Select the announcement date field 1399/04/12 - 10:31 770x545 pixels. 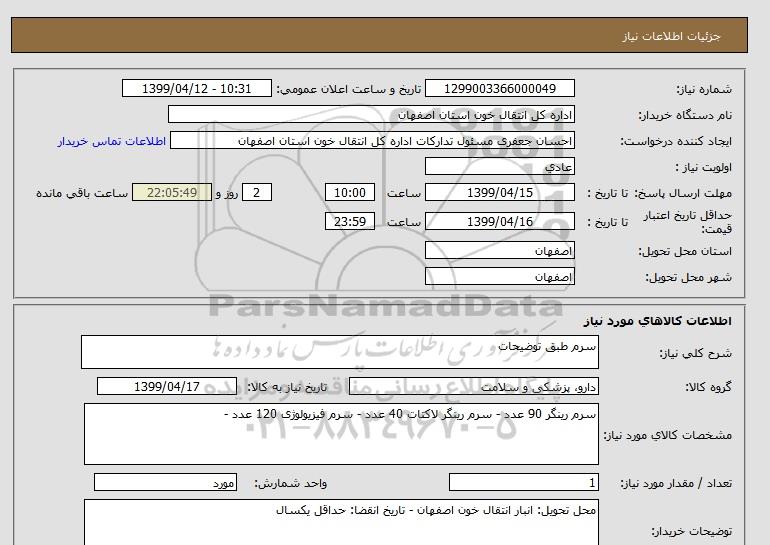pyautogui.click(x=196, y=89)
